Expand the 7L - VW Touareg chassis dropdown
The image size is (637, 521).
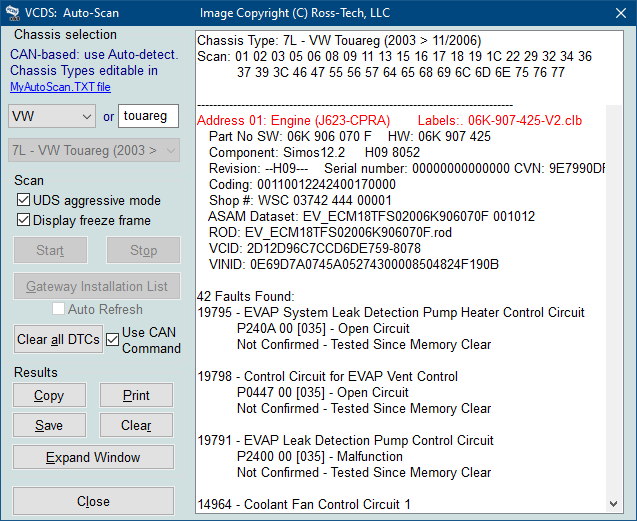coord(94,150)
